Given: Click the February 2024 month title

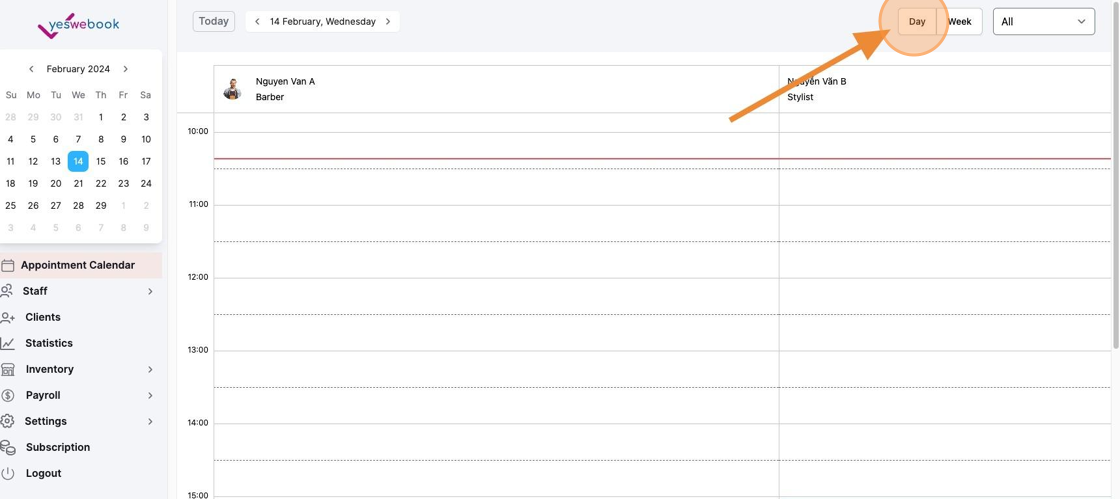Looking at the screenshot, I should [x=79, y=69].
